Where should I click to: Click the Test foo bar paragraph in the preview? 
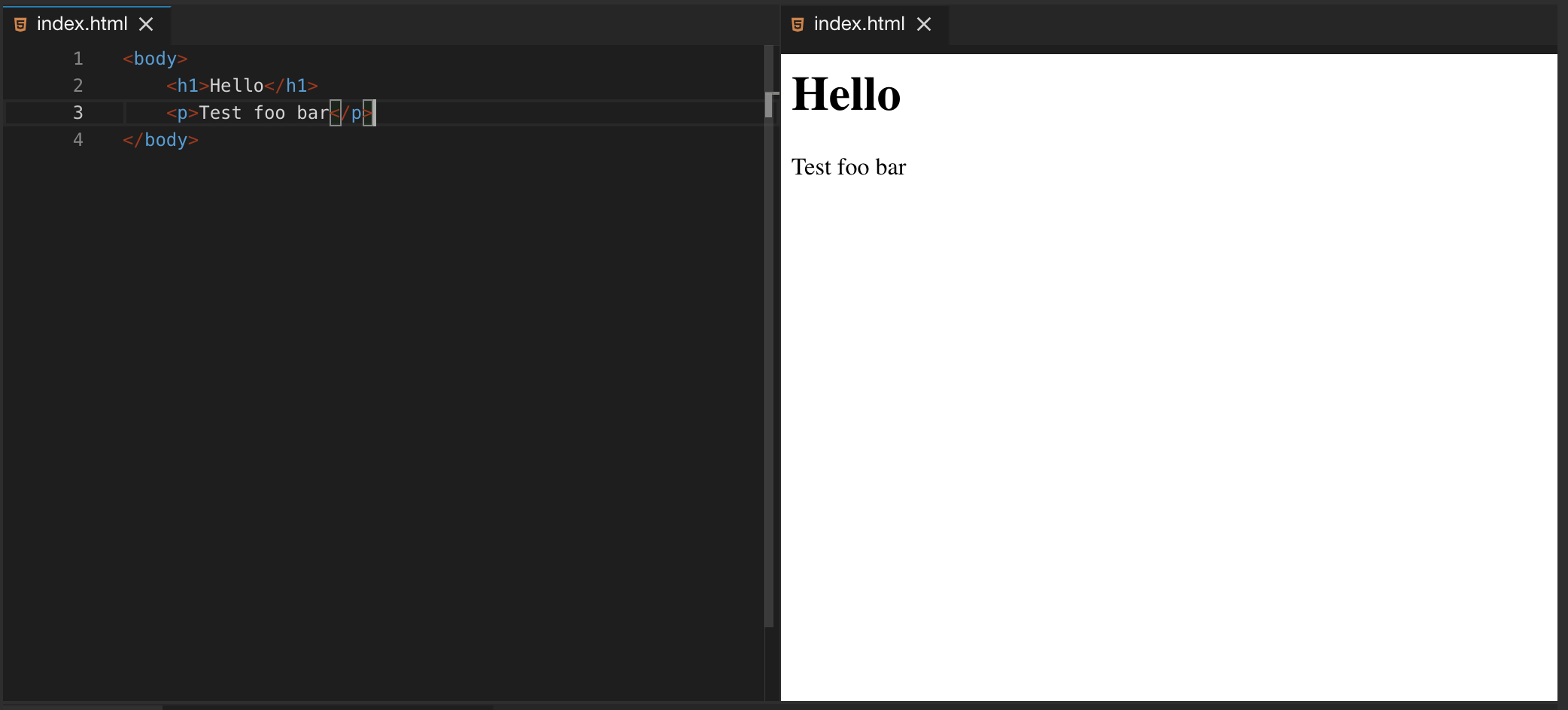pyautogui.click(x=848, y=166)
